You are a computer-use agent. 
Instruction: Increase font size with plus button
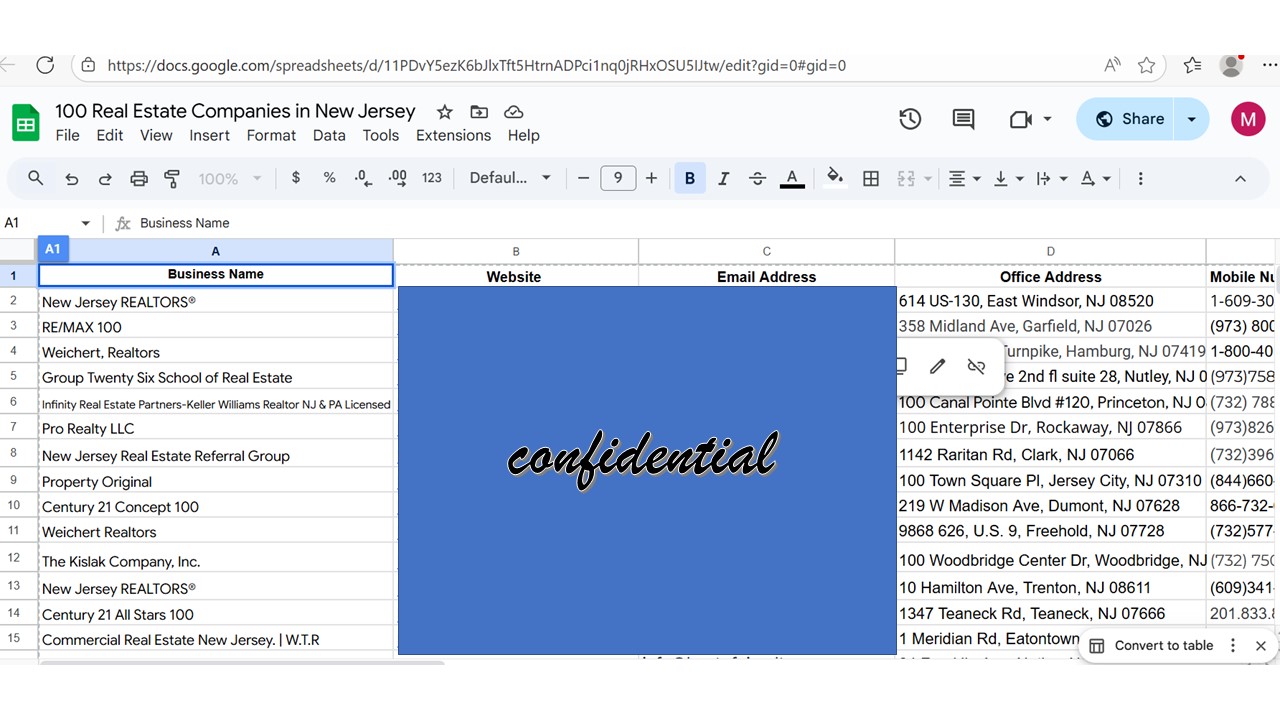click(652, 178)
